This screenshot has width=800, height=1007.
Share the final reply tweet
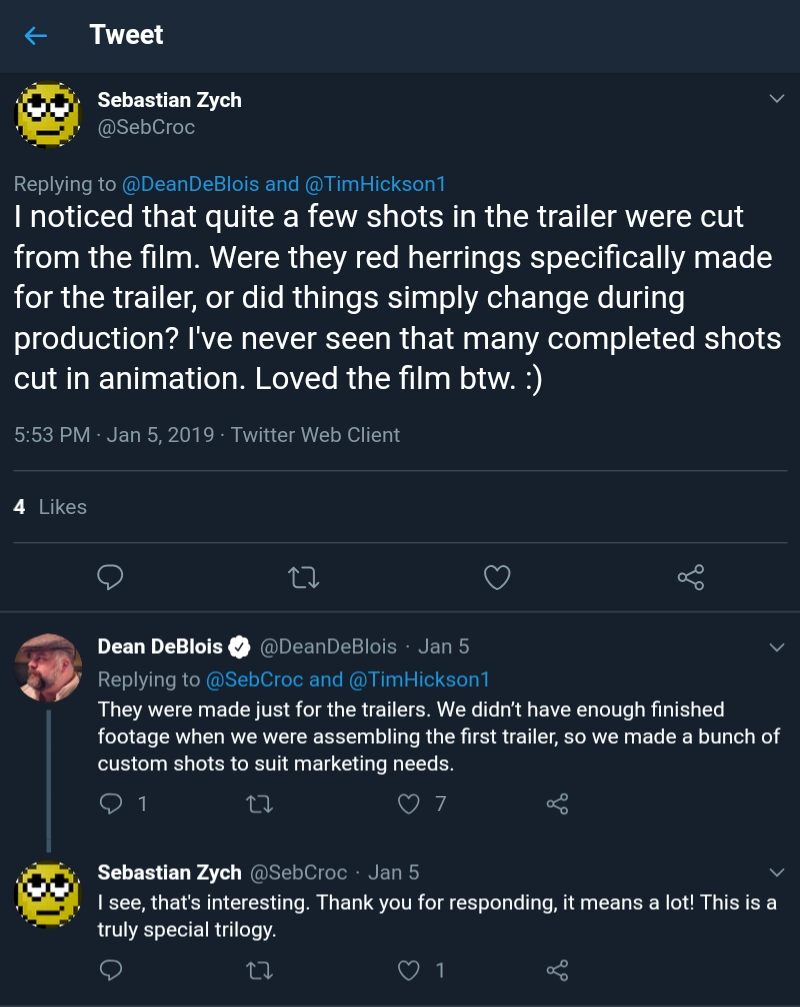coord(557,970)
